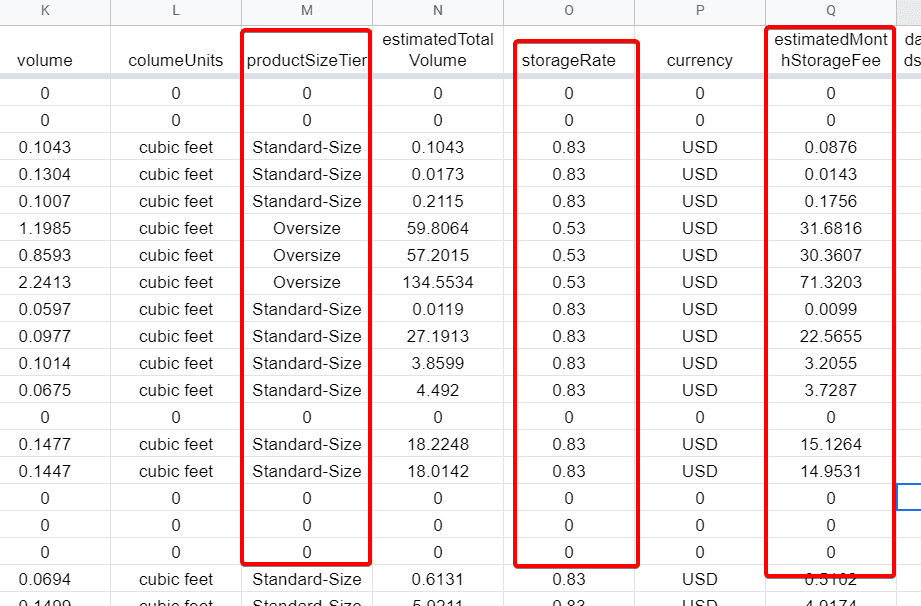Screen dimensions: 921x606
Task: Click the storage fee cell showing 14.9531
Action: 830,471
